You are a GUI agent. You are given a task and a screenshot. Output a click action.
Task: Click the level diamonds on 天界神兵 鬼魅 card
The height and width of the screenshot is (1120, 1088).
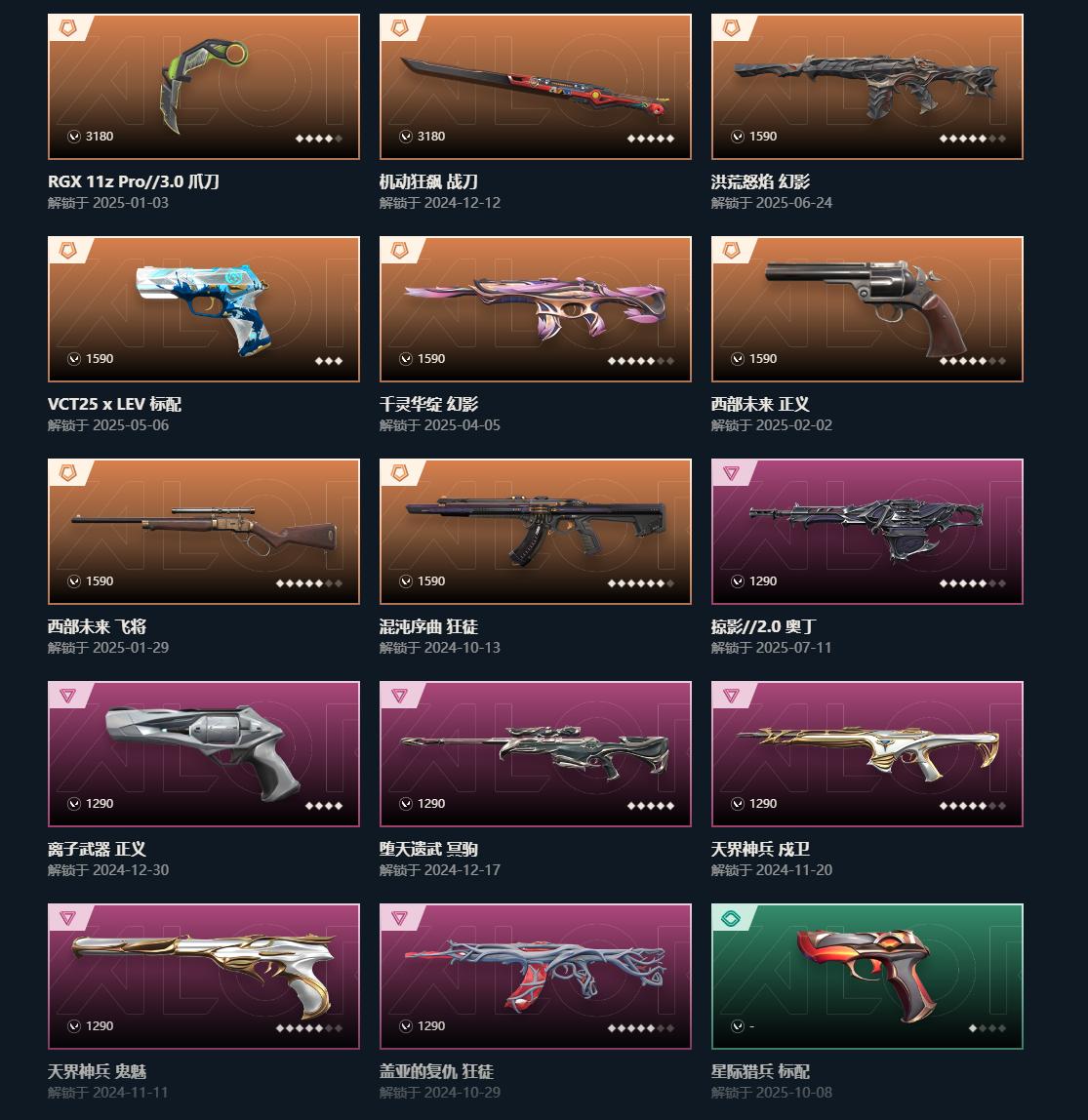(309, 1028)
